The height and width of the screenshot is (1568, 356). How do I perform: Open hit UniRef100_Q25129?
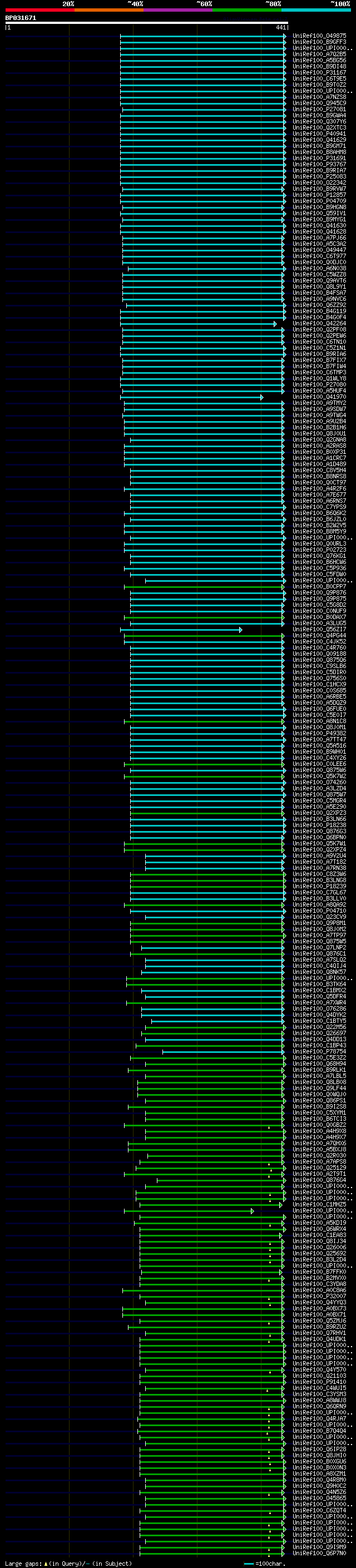[319, 1168]
